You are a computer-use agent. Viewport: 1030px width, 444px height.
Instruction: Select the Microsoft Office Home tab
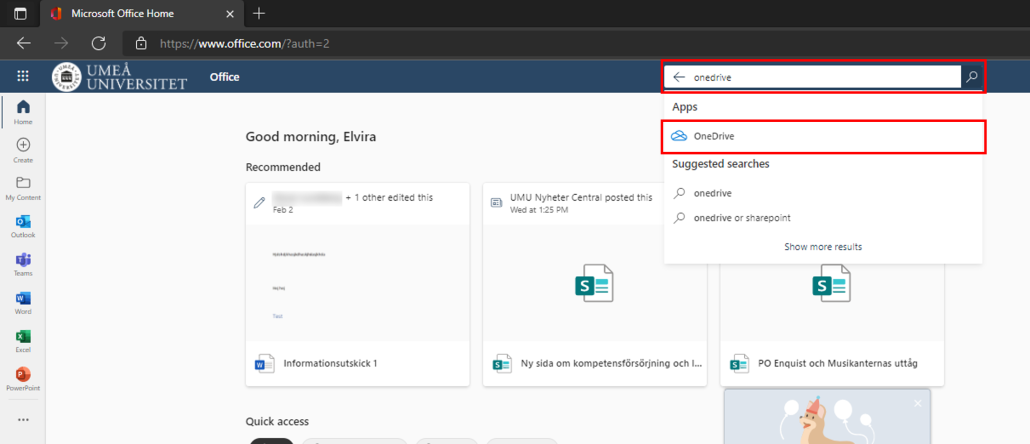point(141,14)
